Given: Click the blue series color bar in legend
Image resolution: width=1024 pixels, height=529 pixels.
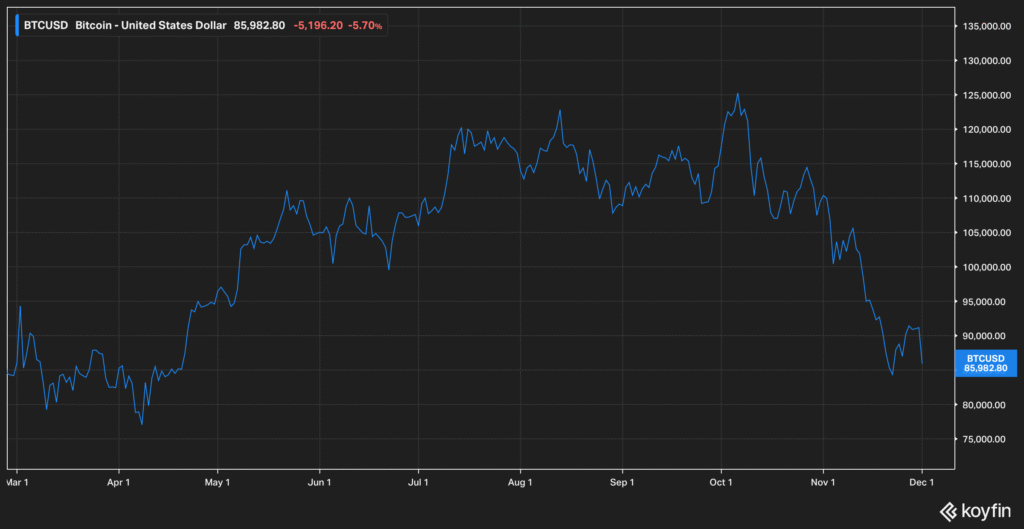Looking at the screenshot, I should click(17, 25).
